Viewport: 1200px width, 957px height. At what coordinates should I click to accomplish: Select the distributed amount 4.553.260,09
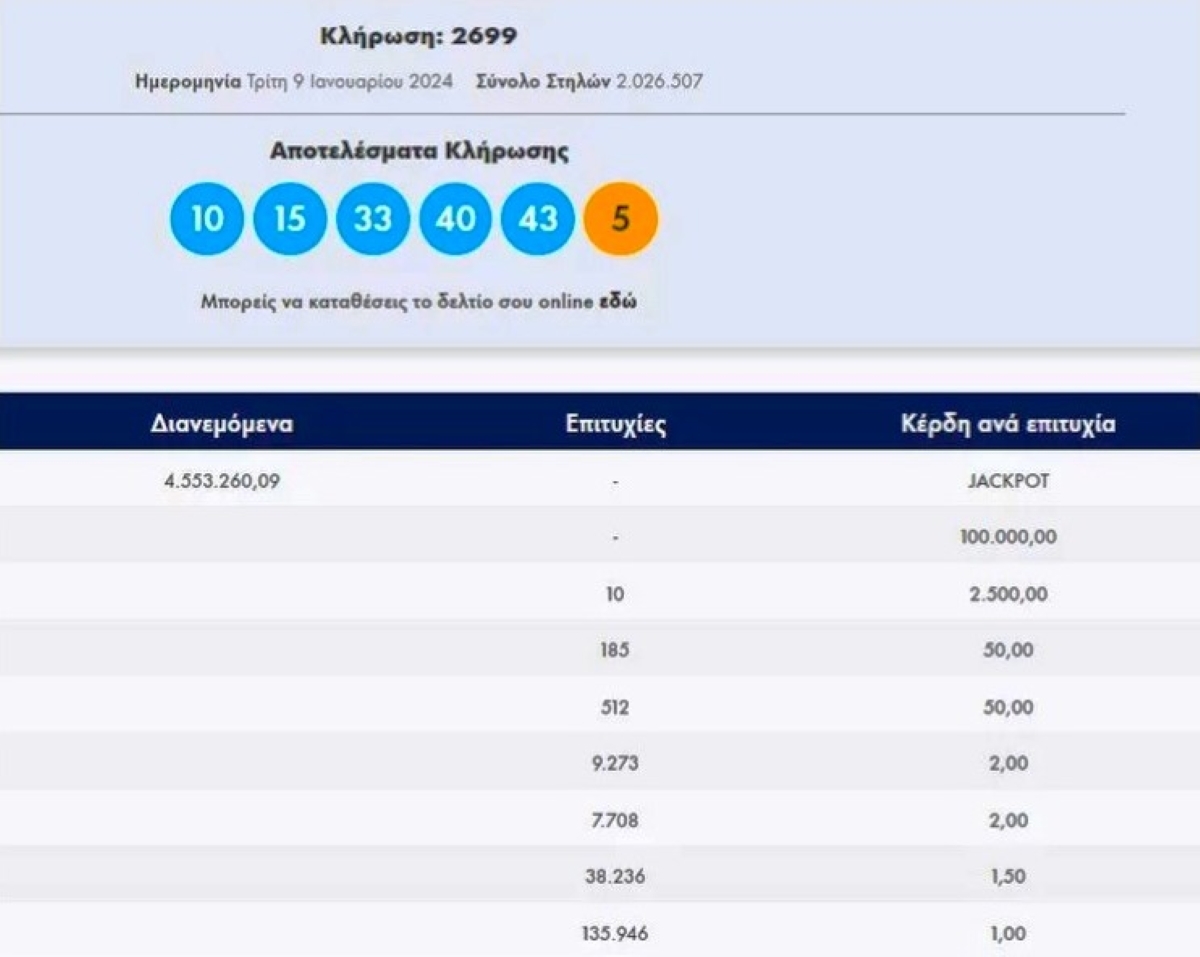pos(222,481)
